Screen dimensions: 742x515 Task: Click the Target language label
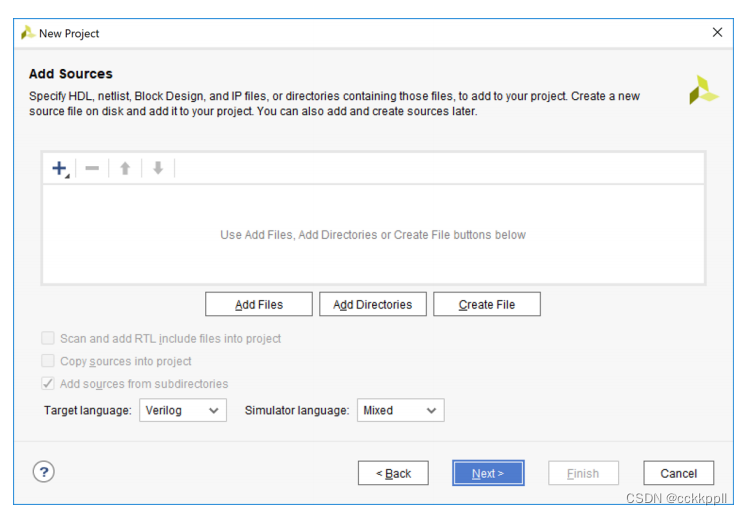click(88, 410)
